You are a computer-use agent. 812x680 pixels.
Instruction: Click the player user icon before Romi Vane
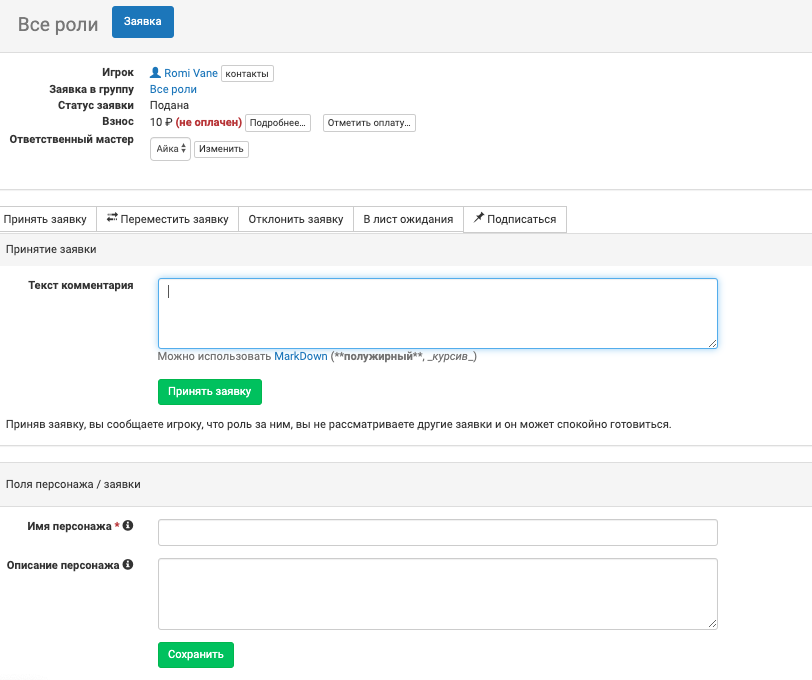pyautogui.click(x=155, y=73)
